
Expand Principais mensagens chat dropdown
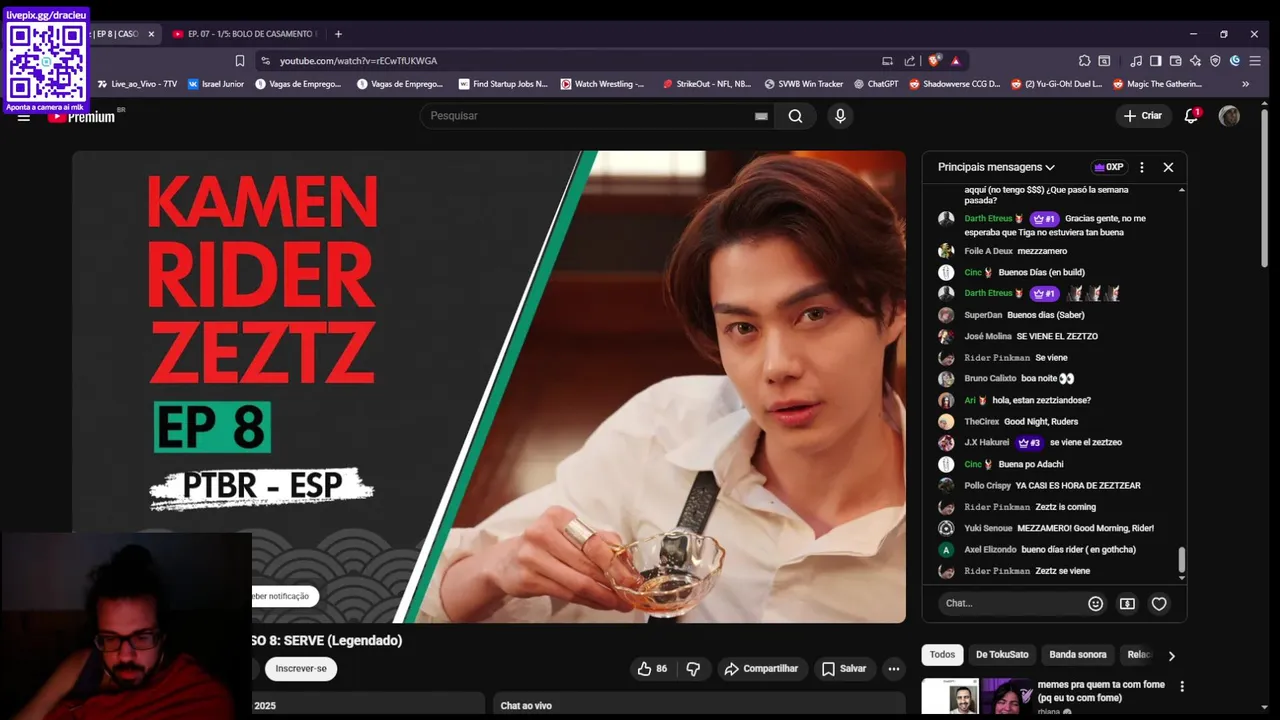pyautogui.click(x=996, y=167)
